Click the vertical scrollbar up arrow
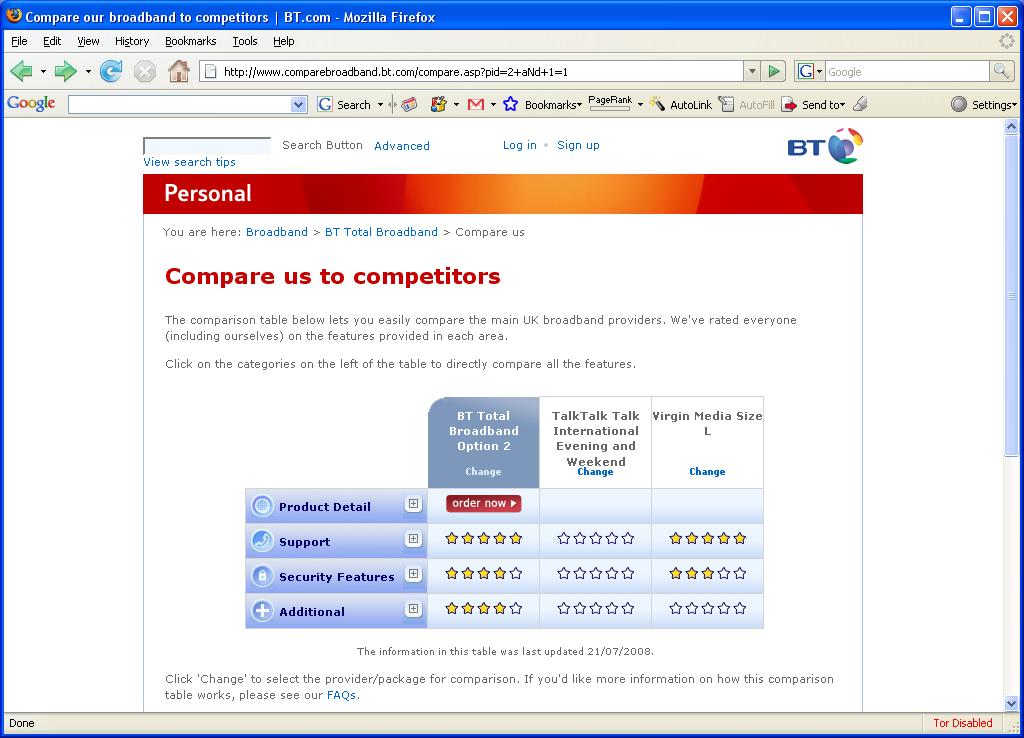The image size is (1024, 738). point(1011,127)
